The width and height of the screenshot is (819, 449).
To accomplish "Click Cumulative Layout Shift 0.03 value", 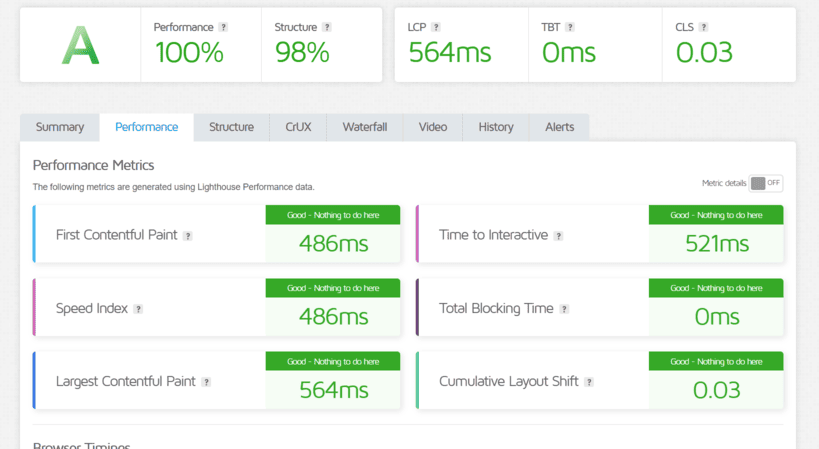I will [717, 390].
